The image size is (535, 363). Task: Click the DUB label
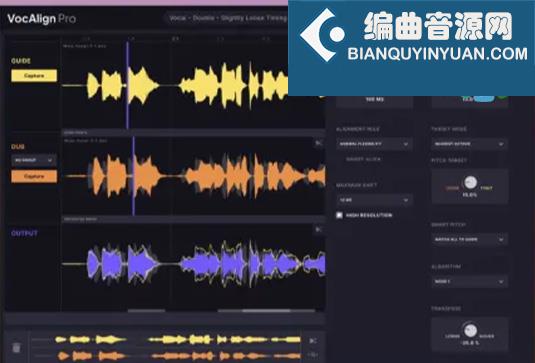(x=18, y=147)
